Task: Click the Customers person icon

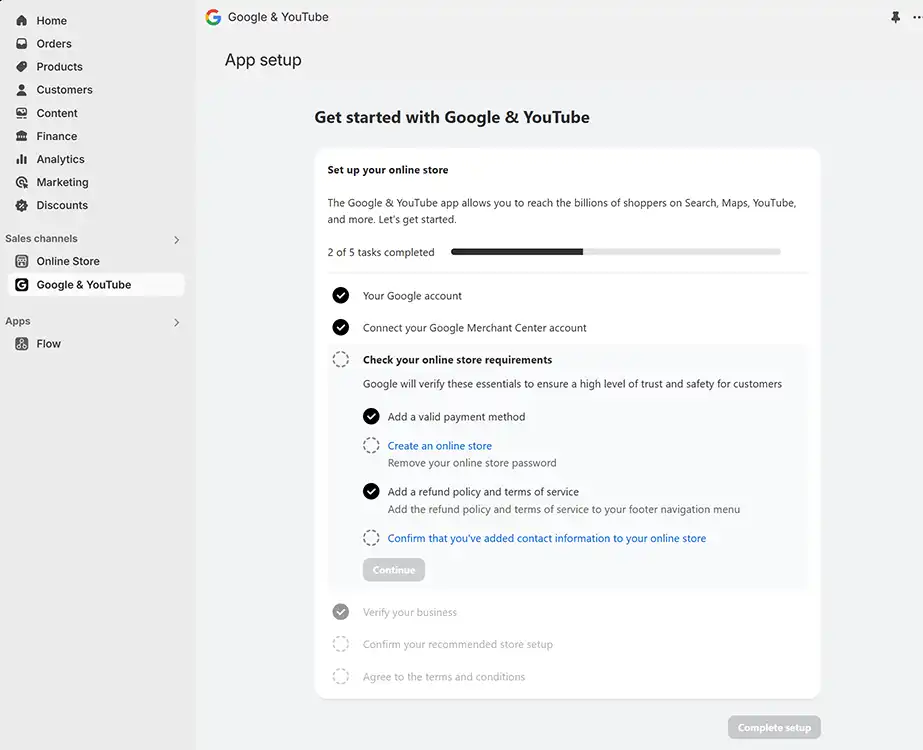Action: tap(22, 89)
